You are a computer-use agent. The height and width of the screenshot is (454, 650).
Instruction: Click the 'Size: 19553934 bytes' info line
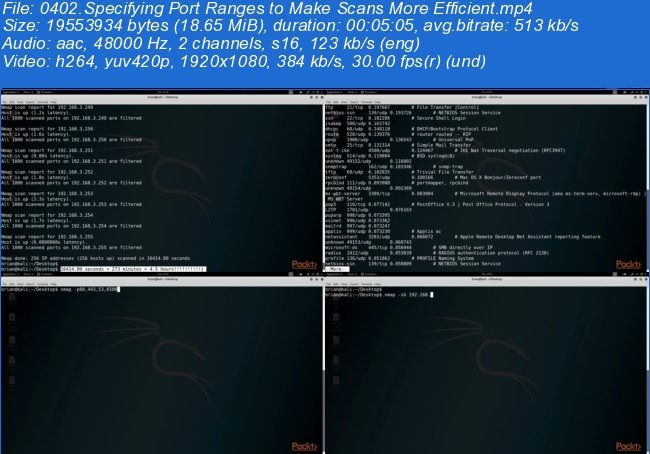pos(290,26)
